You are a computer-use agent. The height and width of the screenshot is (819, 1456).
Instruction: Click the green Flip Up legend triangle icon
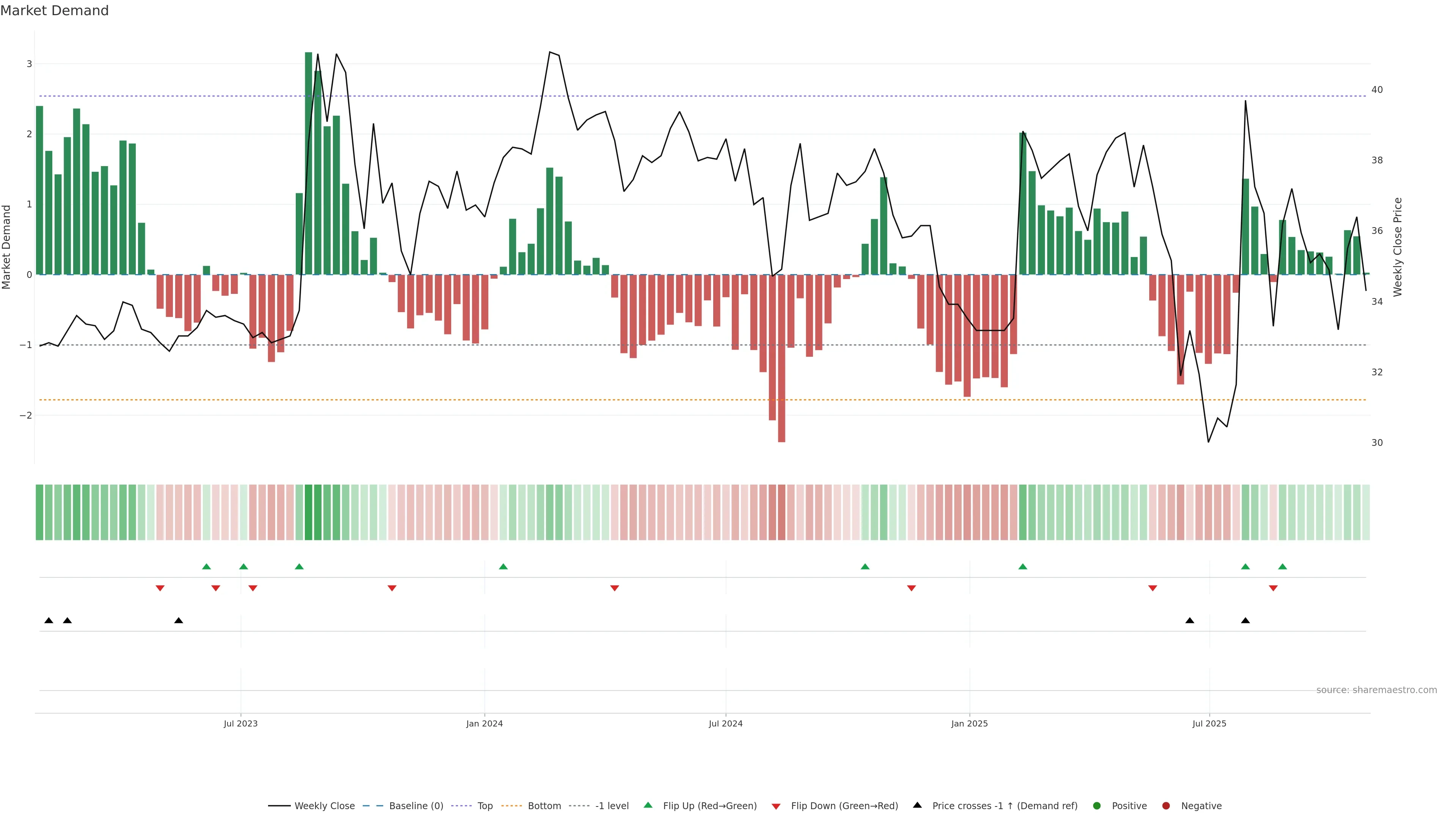(648, 805)
